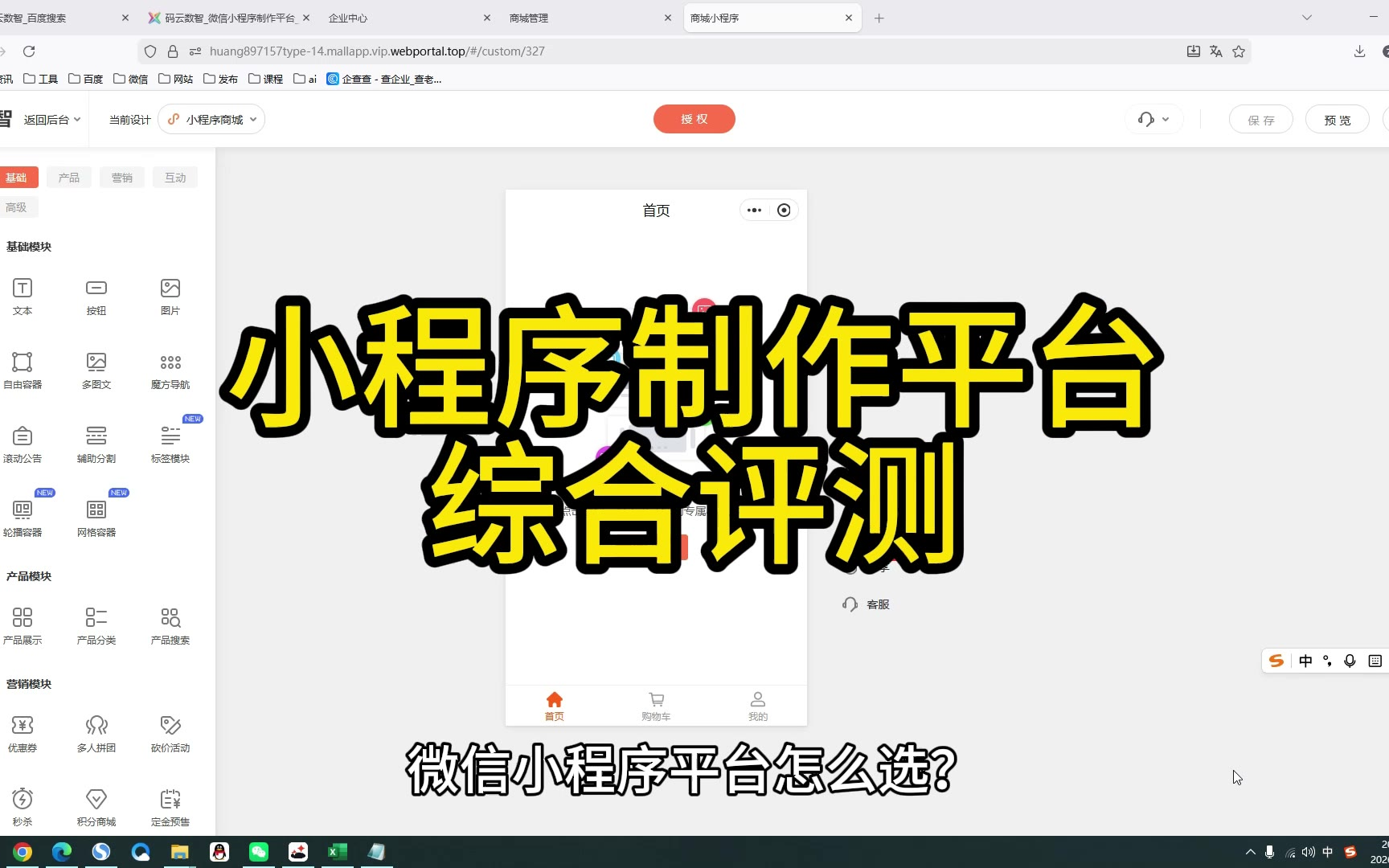Open the 企查查 bookmark link
This screenshot has width=1389, height=868.
[x=384, y=79]
